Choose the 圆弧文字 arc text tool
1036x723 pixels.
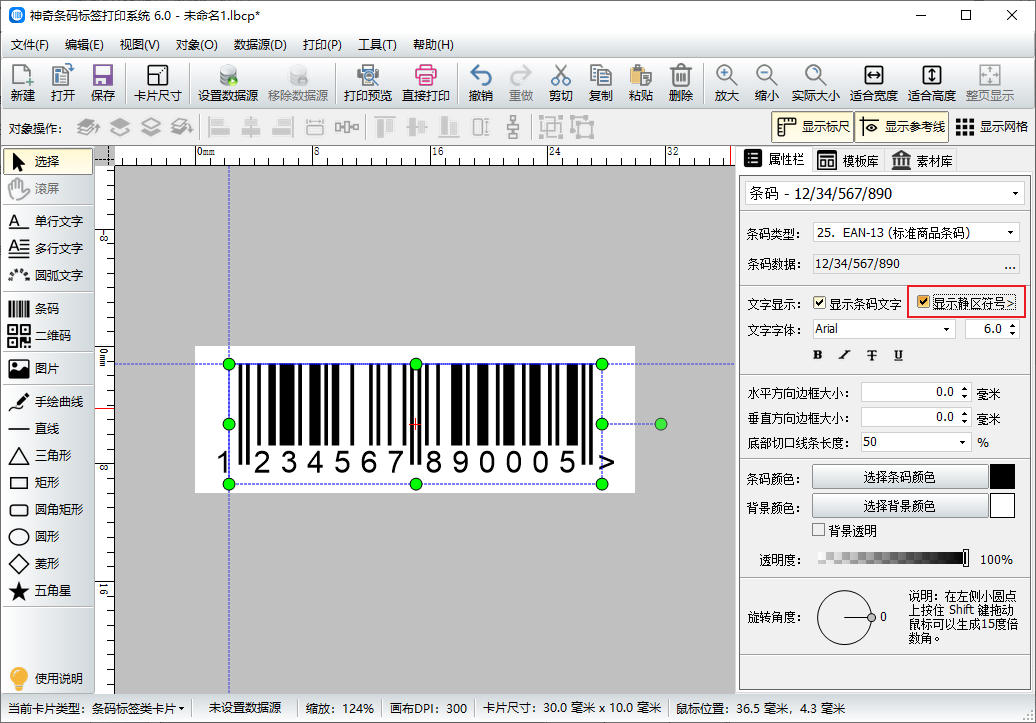pos(45,275)
